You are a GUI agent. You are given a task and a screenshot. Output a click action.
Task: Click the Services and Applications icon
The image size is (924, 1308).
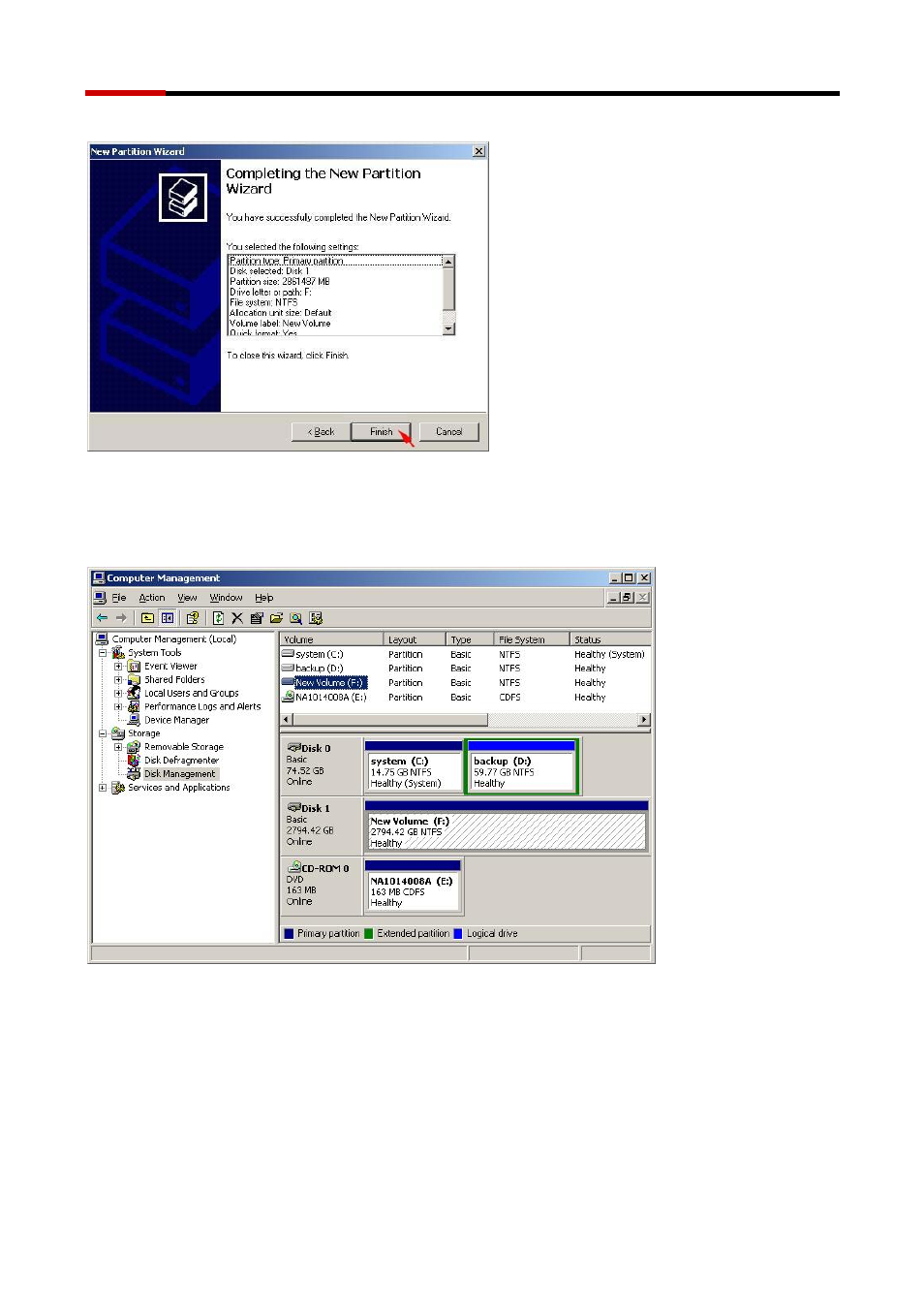click(x=118, y=788)
